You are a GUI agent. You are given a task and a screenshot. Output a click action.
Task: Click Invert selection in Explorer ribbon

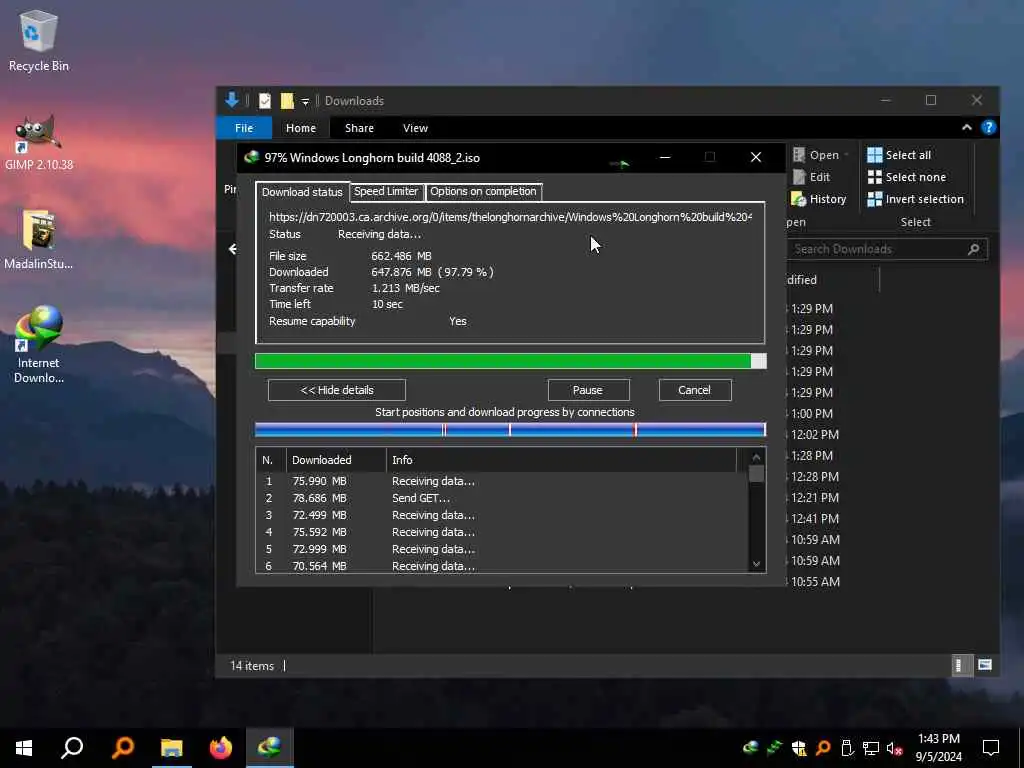click(x=915, y=199)
